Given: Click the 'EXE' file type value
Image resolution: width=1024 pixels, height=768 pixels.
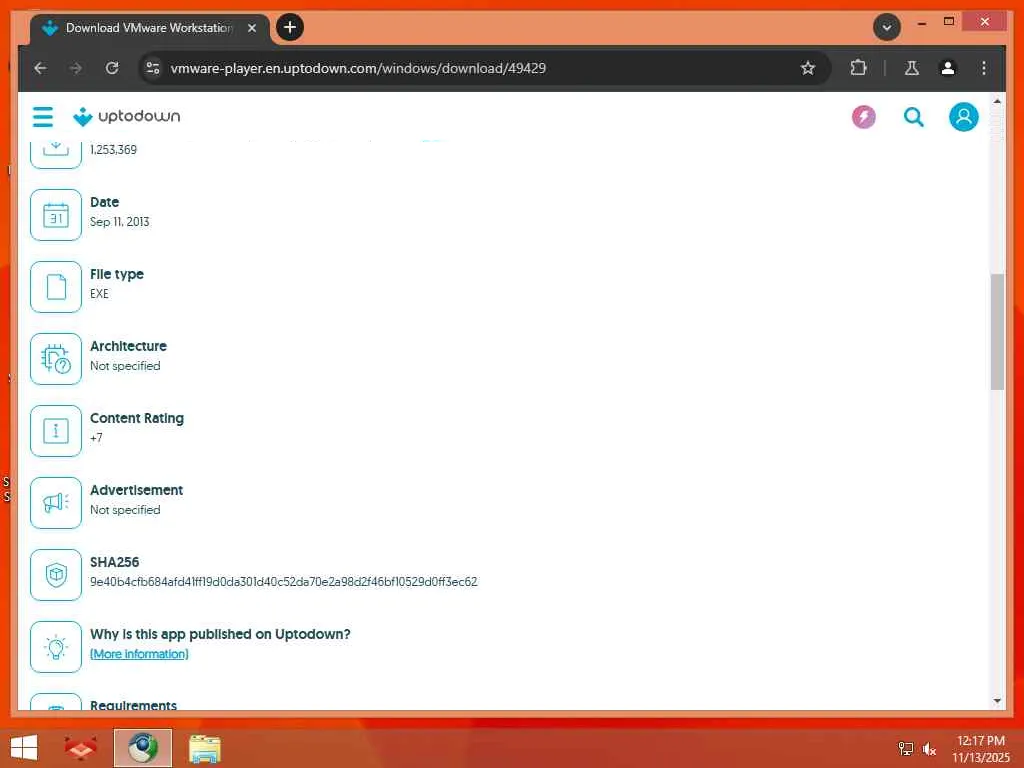Looking at the screenshot, I should click(99, 294).
